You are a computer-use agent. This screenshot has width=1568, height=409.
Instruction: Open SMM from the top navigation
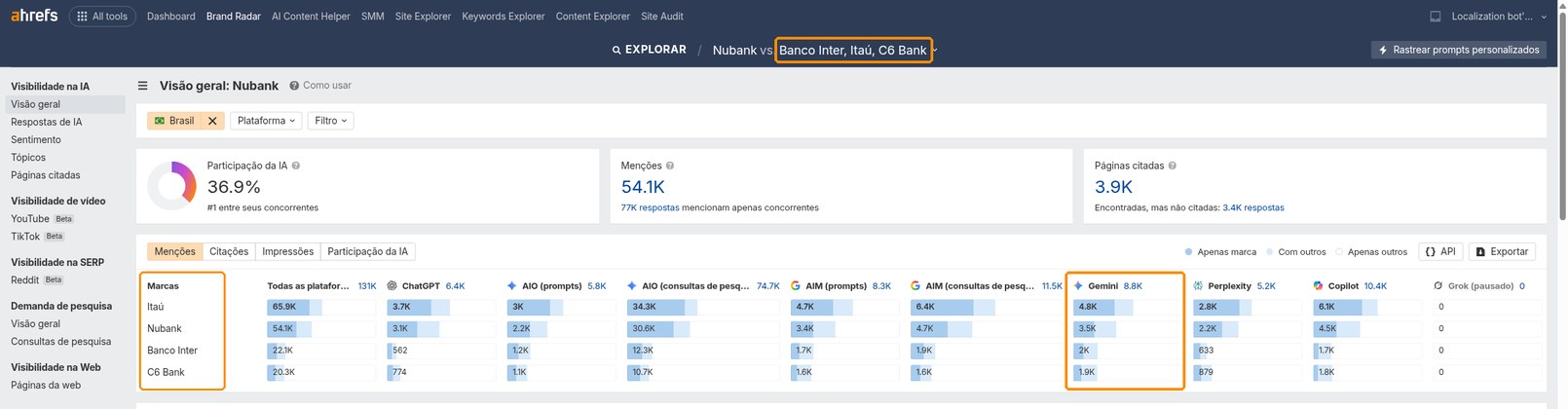[372, 17]
